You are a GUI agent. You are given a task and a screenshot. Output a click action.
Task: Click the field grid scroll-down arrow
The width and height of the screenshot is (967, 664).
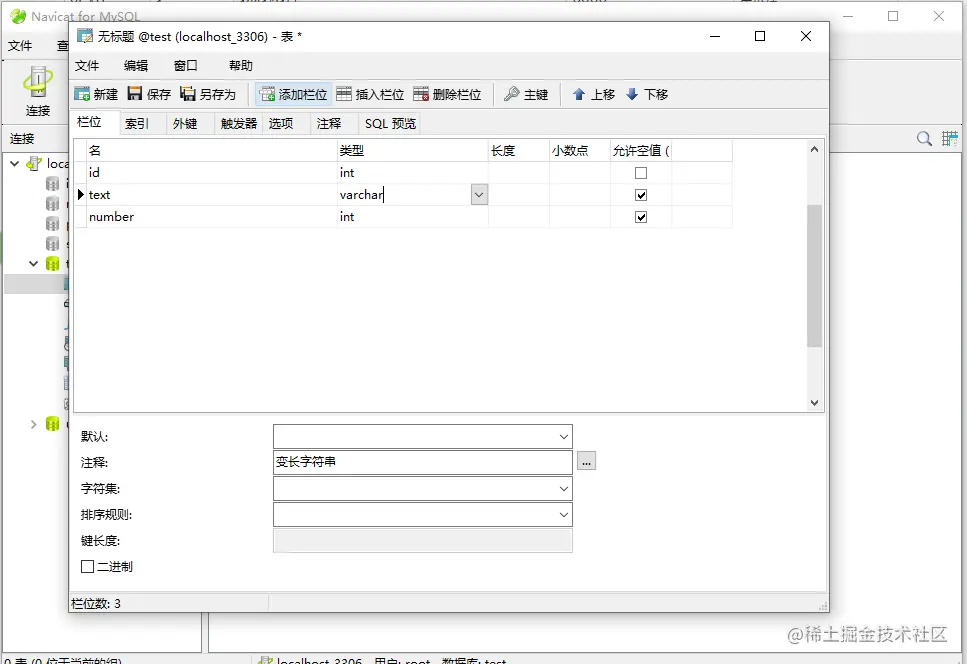tap(814, 403)
